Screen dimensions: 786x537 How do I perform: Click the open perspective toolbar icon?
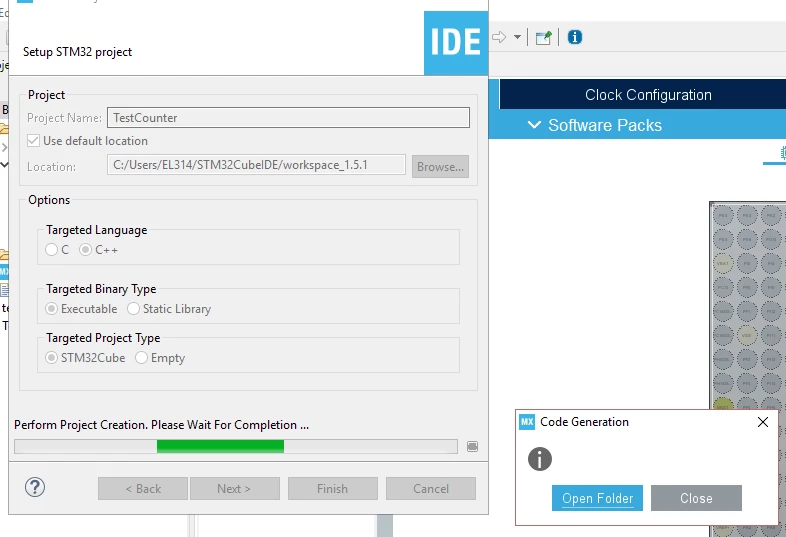(x=543, y=38)
